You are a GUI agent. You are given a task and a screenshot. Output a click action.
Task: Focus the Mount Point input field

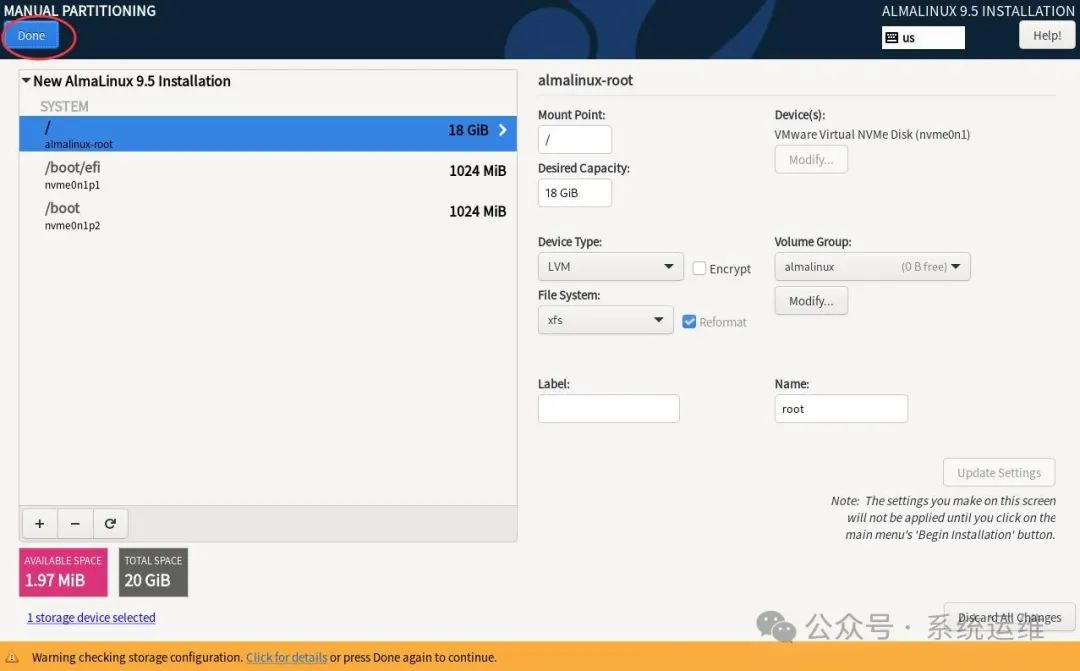click(x=574, y=139)
